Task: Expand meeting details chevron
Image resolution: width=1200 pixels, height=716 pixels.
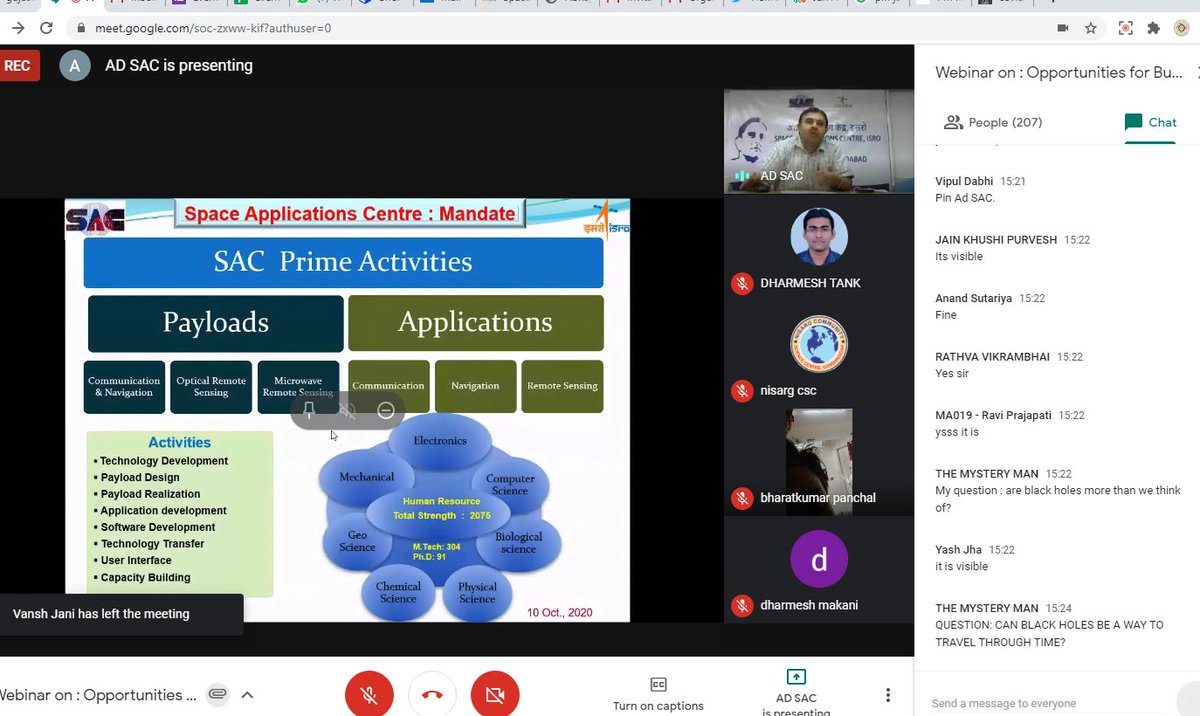Action: point(247,694)
